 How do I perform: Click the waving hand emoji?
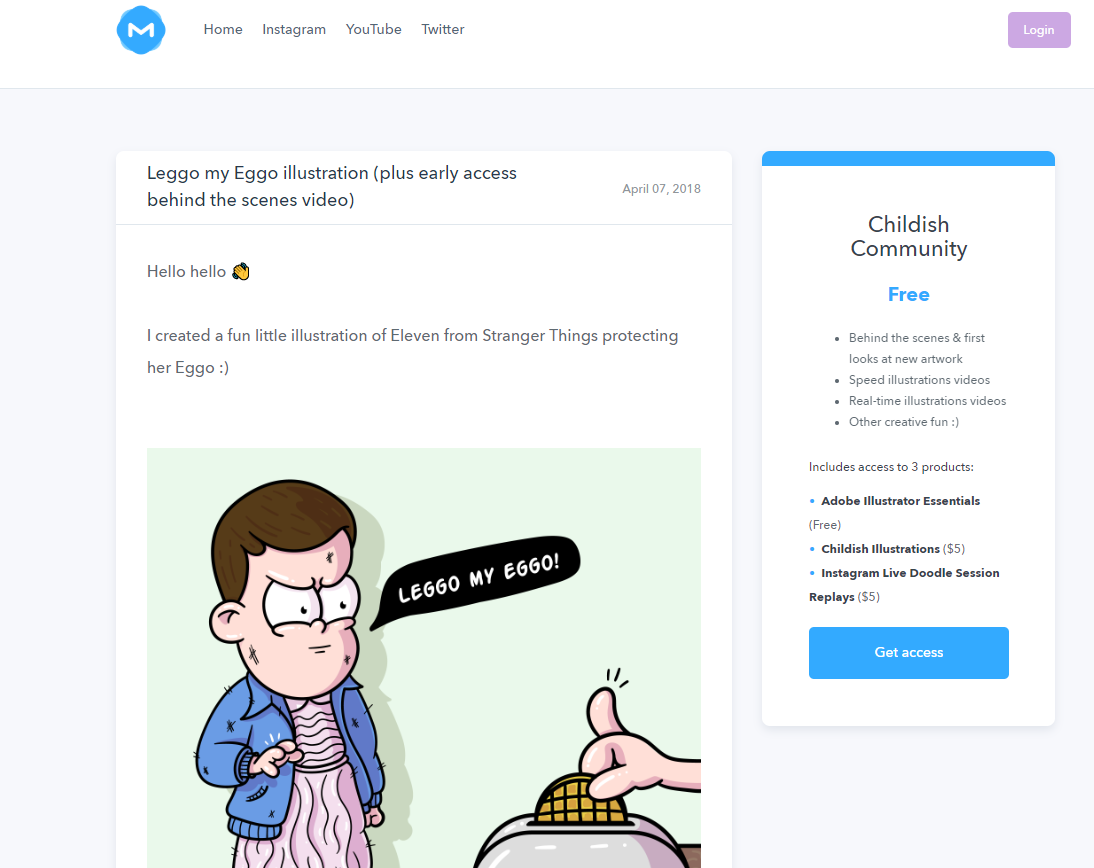pos(241,271)
